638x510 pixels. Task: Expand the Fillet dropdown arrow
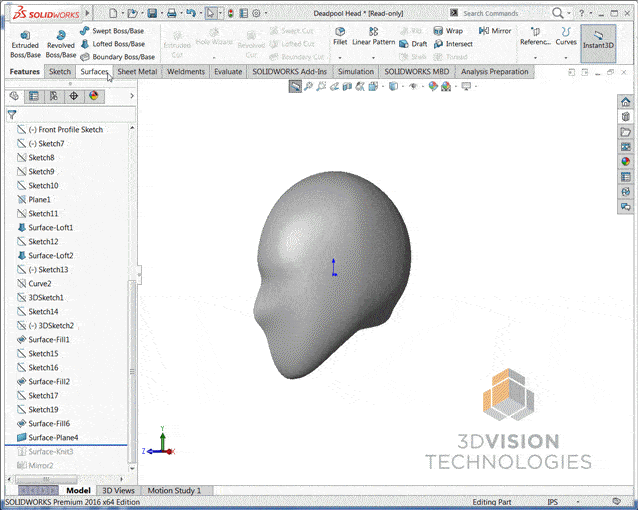tap(340, 58)
